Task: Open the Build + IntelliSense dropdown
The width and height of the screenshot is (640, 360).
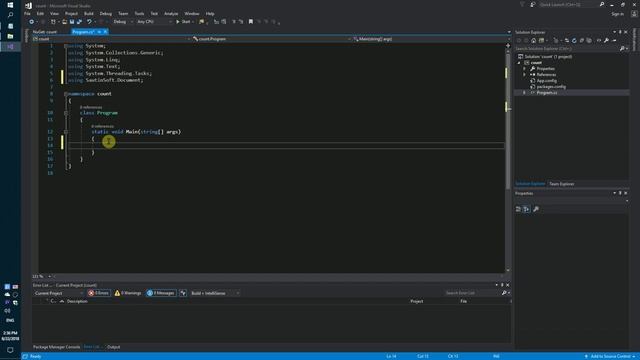Action: coord(215,293)
